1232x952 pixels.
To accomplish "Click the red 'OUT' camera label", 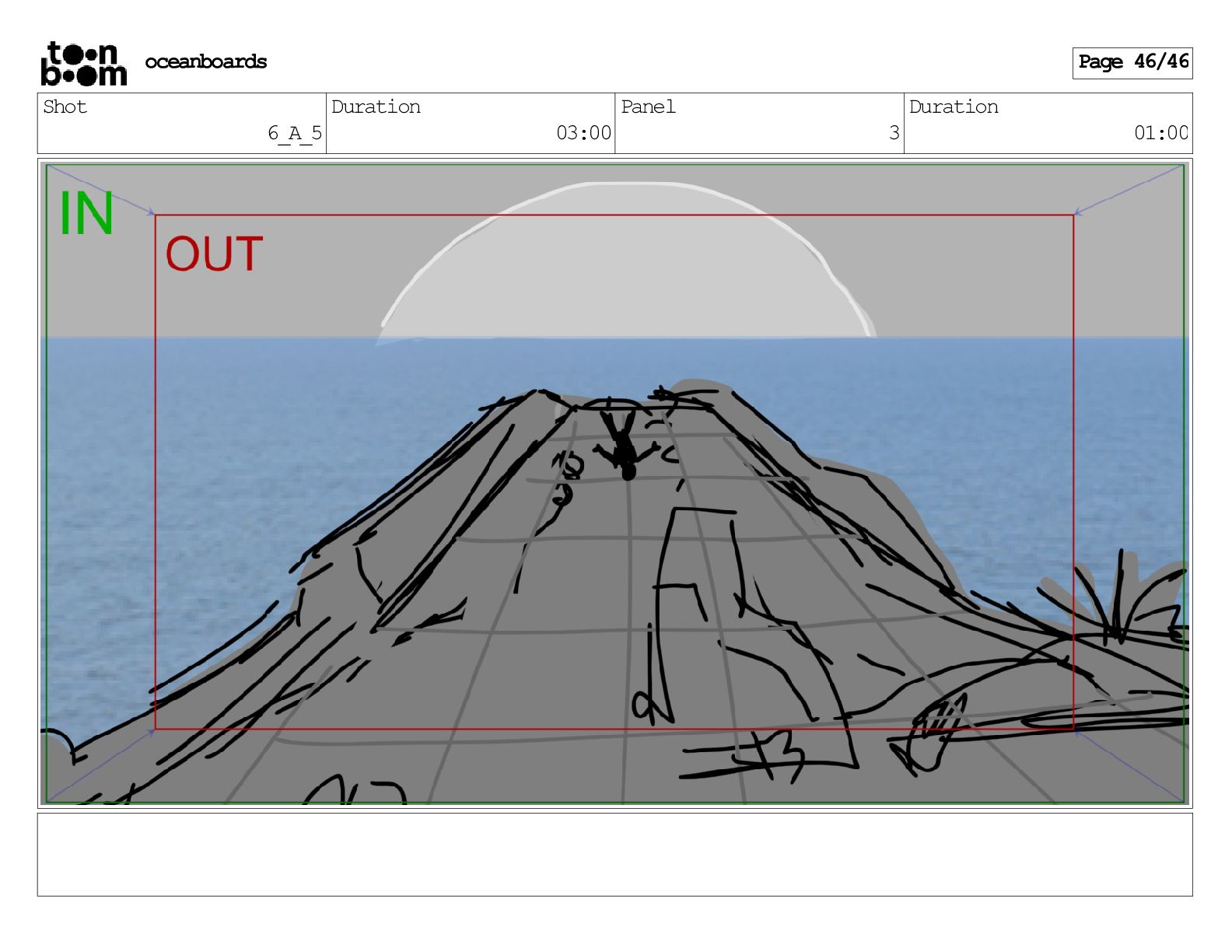I will pos(214,254).
